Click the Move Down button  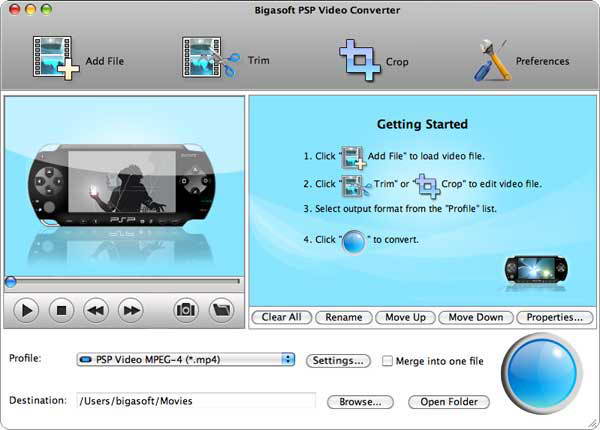476,317
